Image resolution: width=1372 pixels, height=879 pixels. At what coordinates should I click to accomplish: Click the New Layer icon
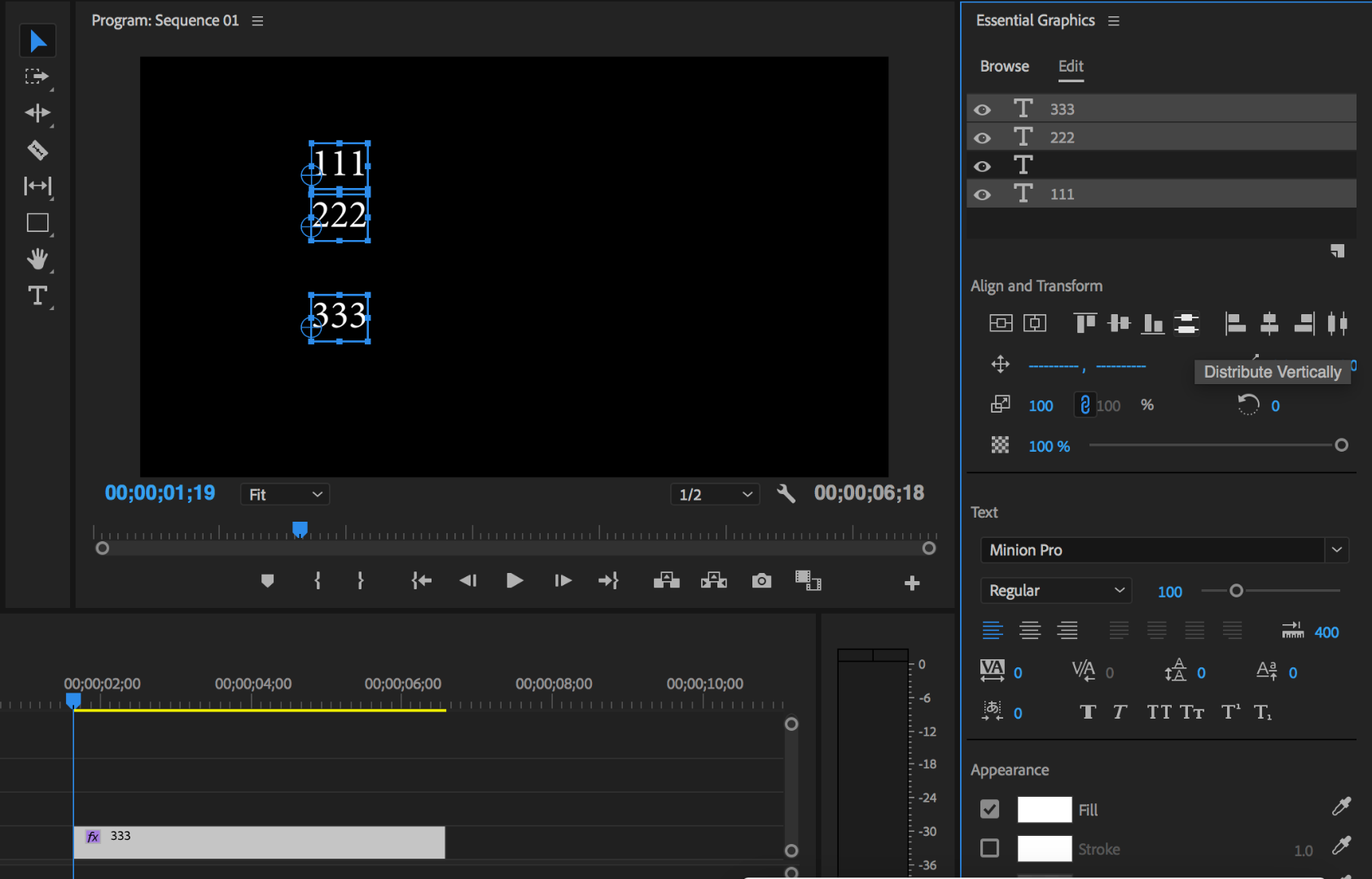coord(1337,251)
